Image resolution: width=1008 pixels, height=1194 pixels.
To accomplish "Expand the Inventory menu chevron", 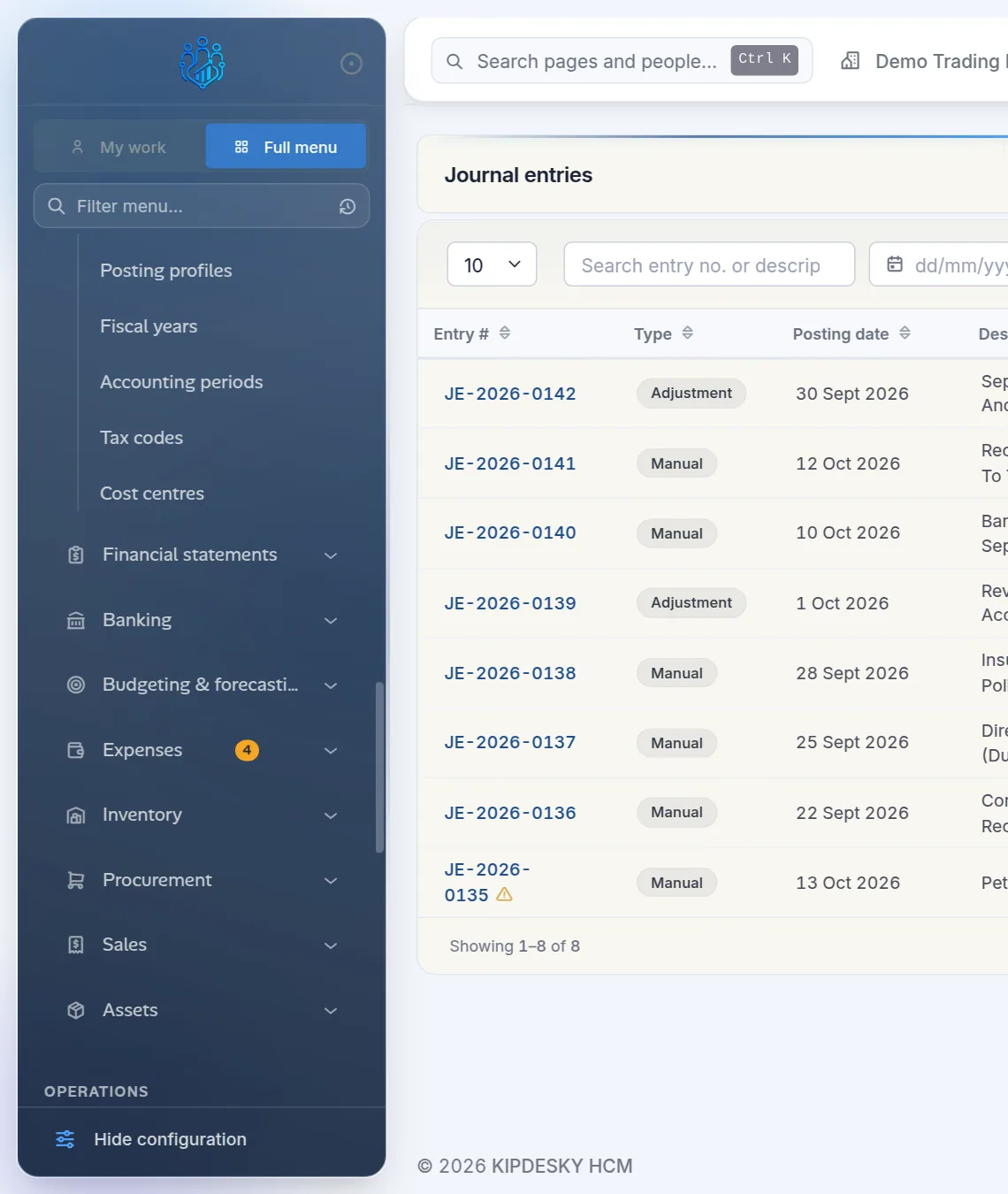I will pyautogui.click(x=331, y=815).
